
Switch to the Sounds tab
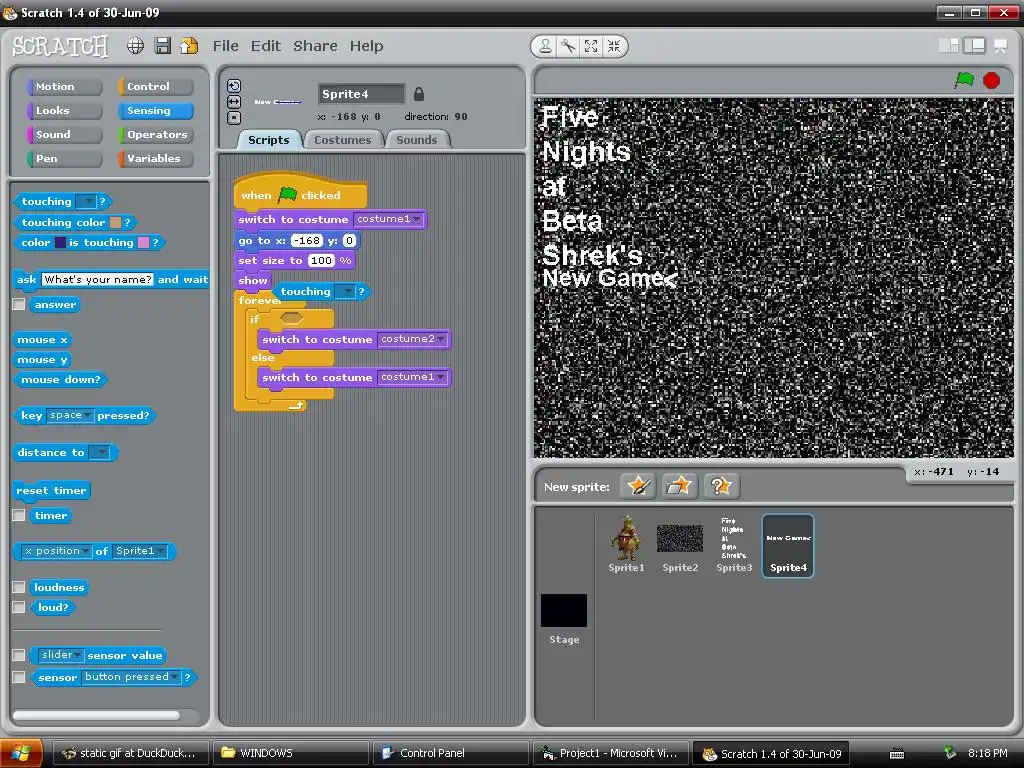417,140
